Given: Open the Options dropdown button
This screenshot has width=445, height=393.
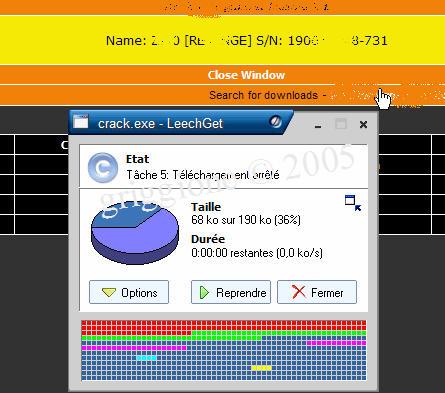Looking at the screenshot, I should [x=129, y=292].
